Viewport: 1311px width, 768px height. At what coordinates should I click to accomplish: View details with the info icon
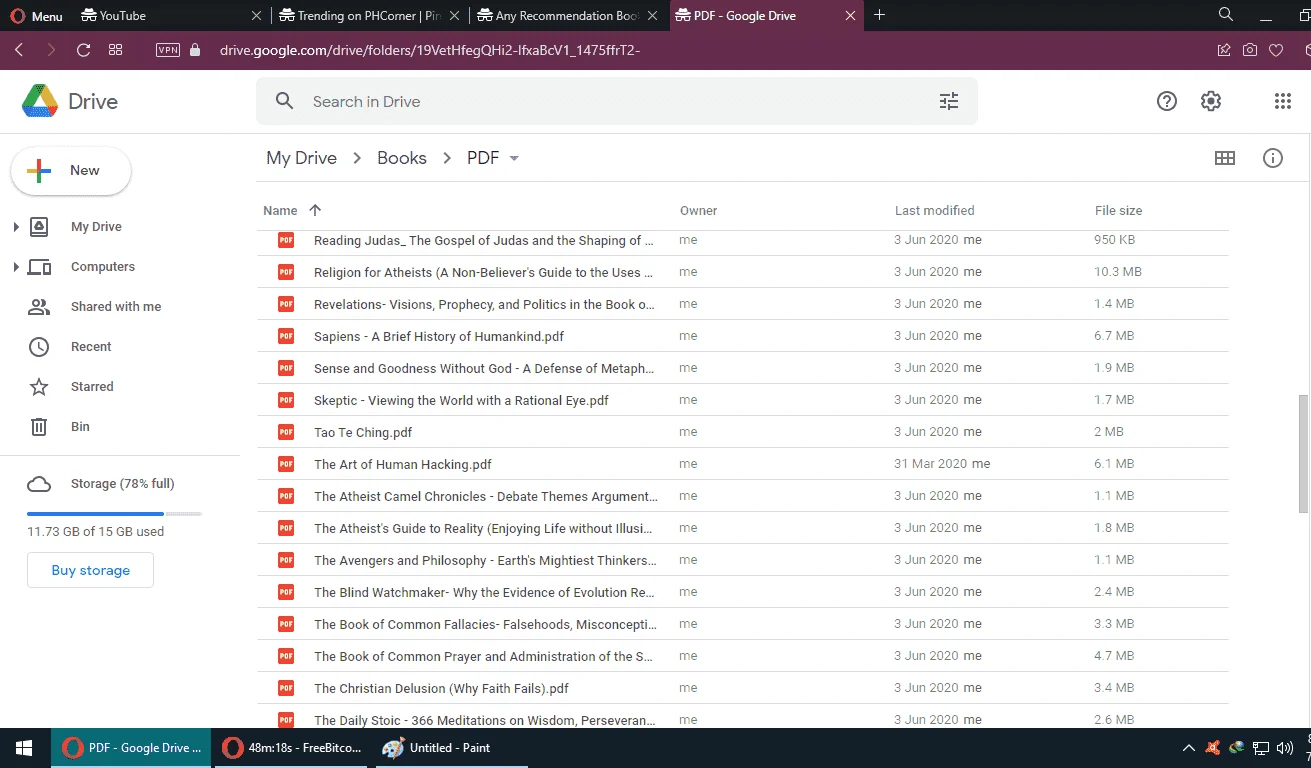1273,158
